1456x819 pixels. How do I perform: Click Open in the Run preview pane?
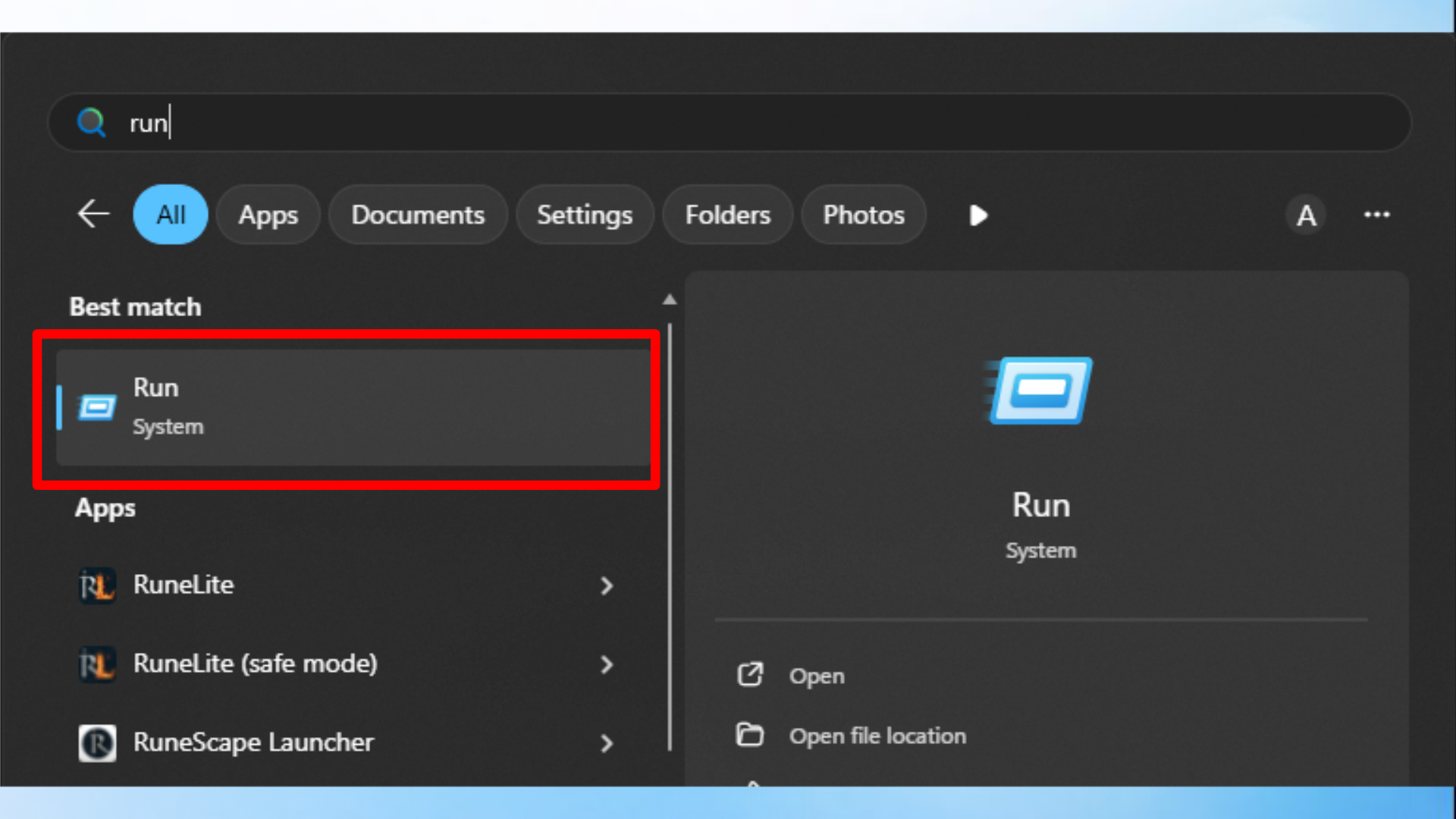click(816, 676)
